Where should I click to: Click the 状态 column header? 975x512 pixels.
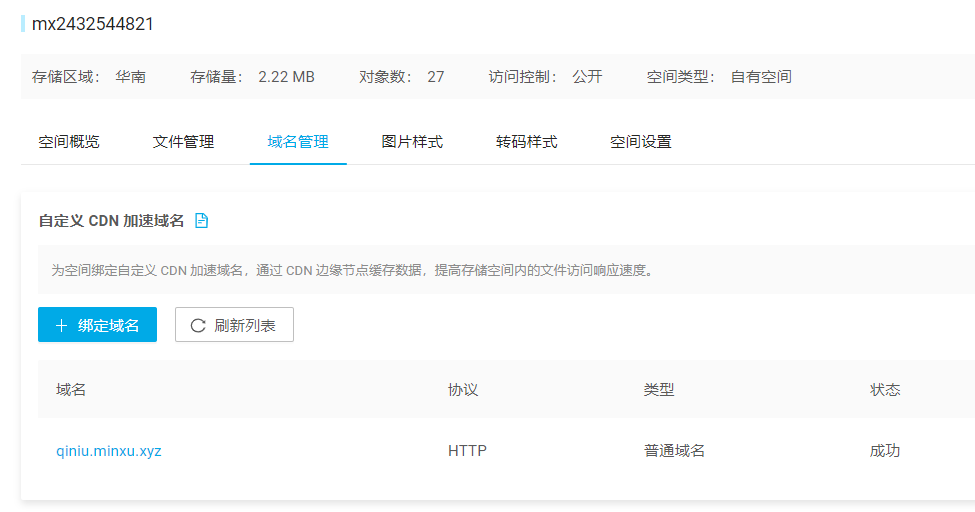coord(885,390)
